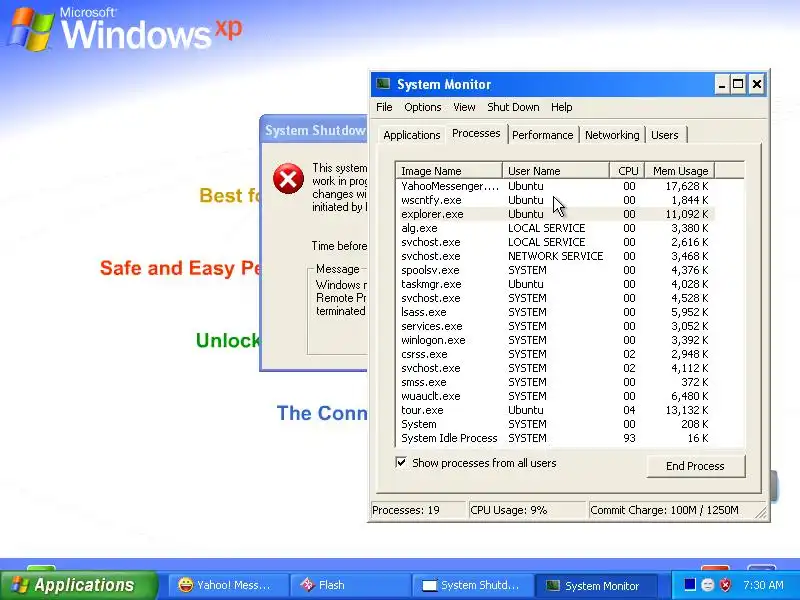Close the System Monitor window
This screenshot has width=800, height=600.
click(757, 85)
